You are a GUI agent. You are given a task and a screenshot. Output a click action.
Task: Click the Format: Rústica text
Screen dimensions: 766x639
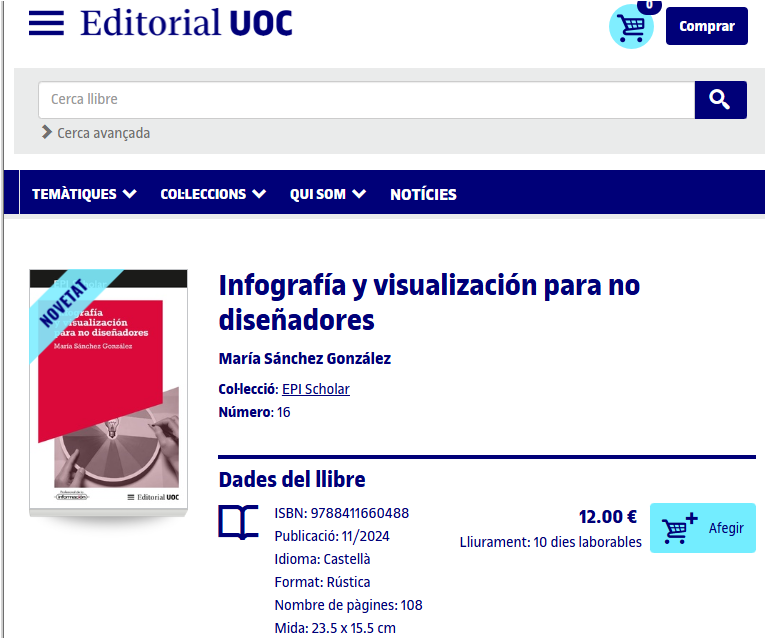pyautogui.click(x=322, y=582)
